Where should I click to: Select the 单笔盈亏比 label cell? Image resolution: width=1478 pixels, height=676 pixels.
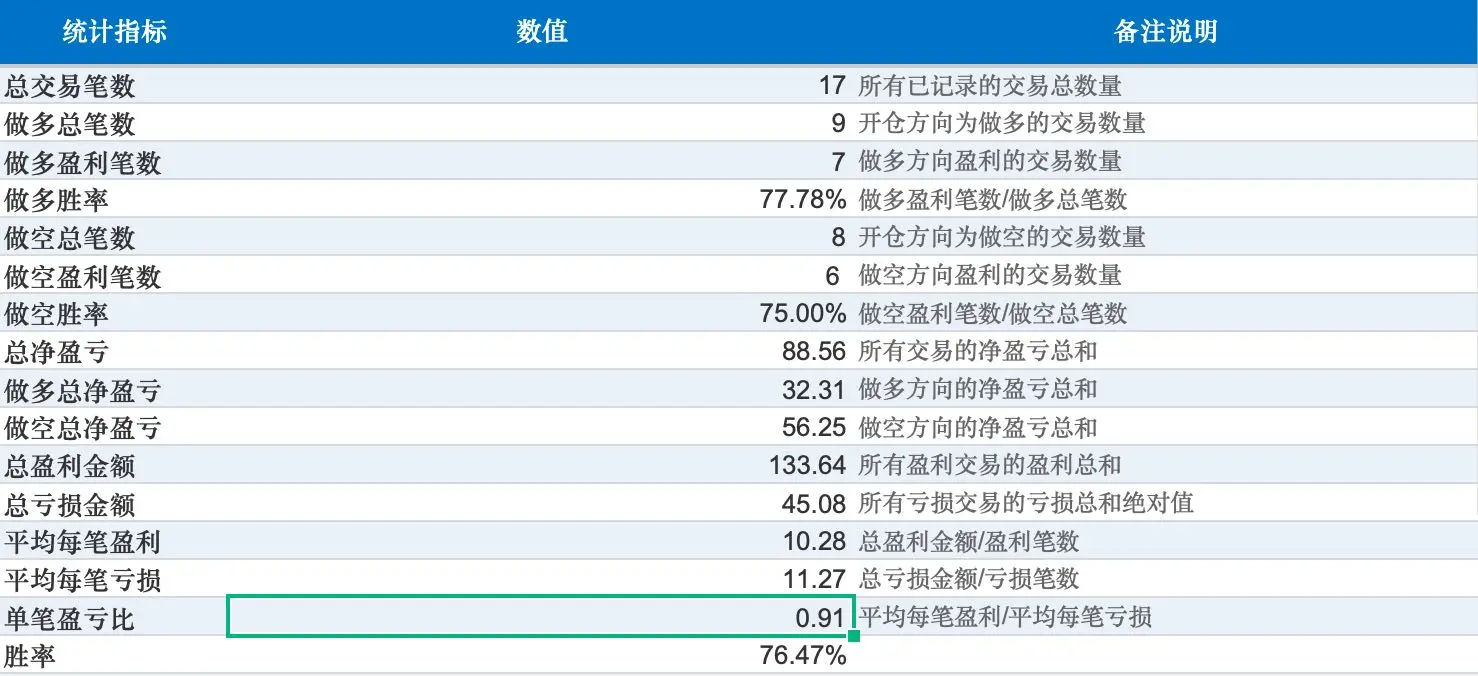pos(114,618)
